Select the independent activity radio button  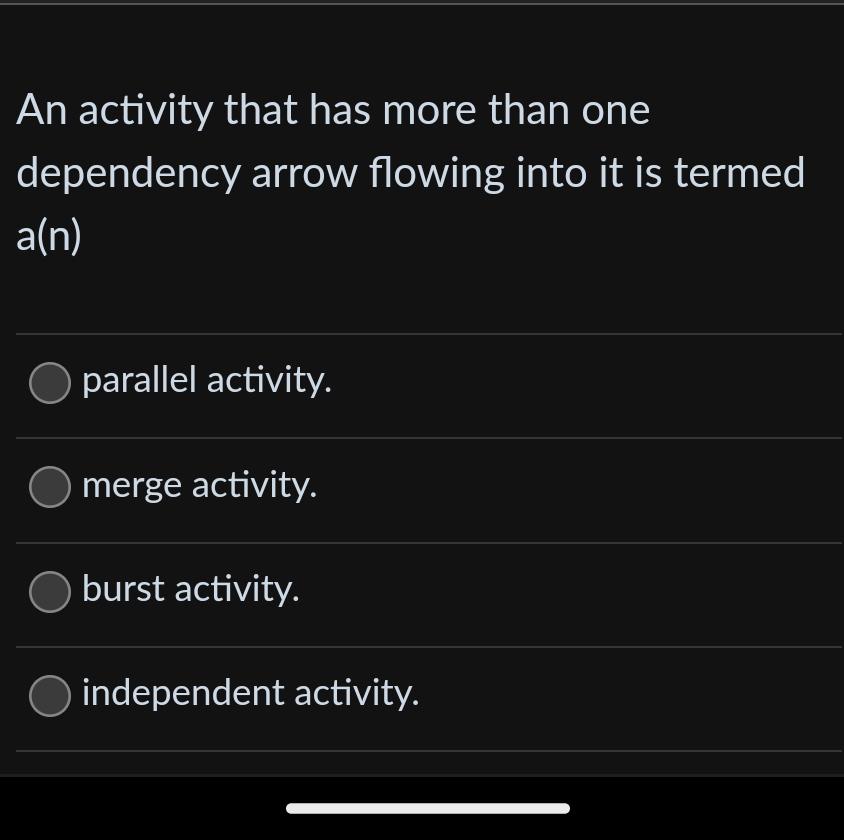(x=50, y=696)
